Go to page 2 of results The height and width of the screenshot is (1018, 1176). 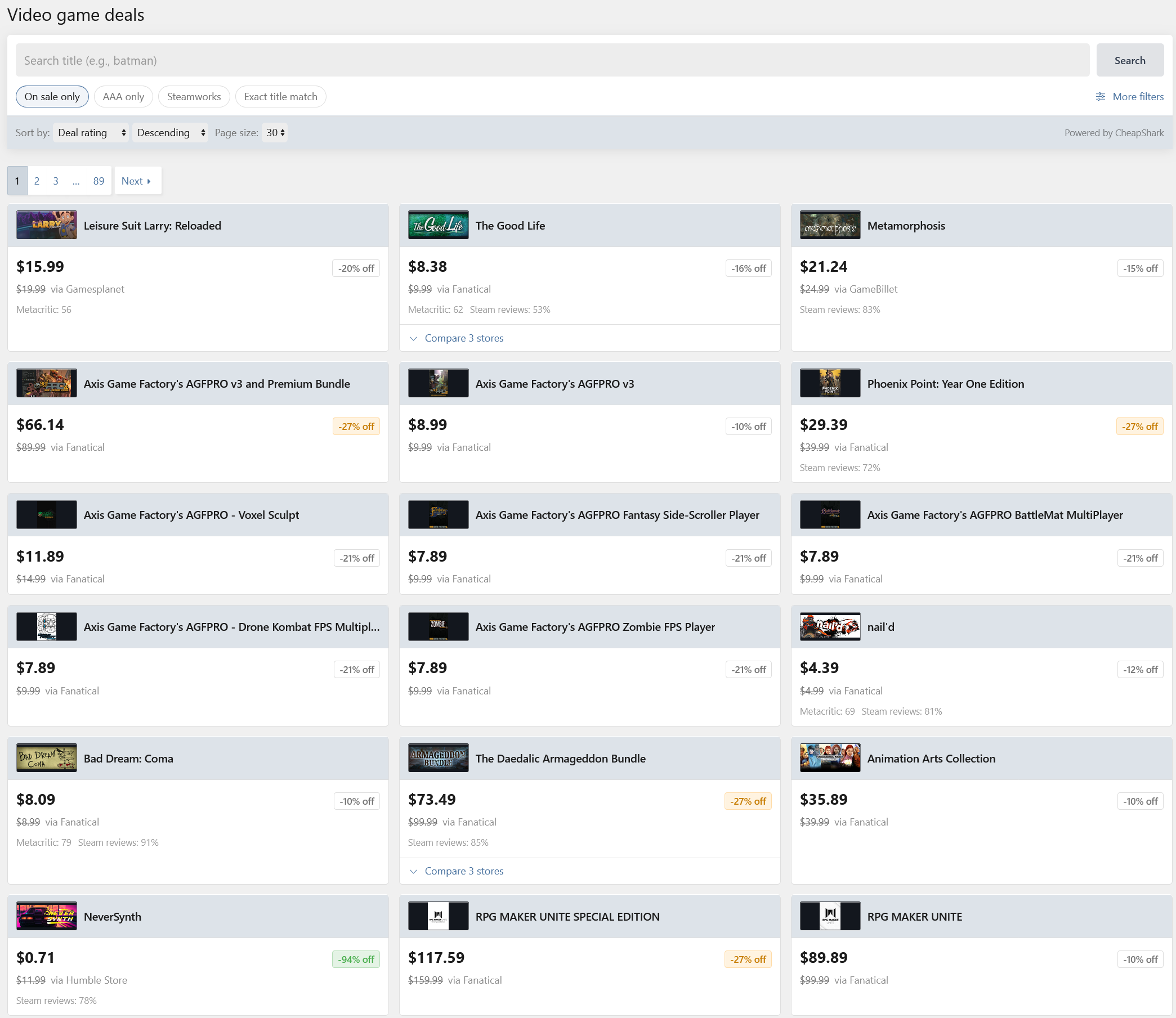(37, 181)
